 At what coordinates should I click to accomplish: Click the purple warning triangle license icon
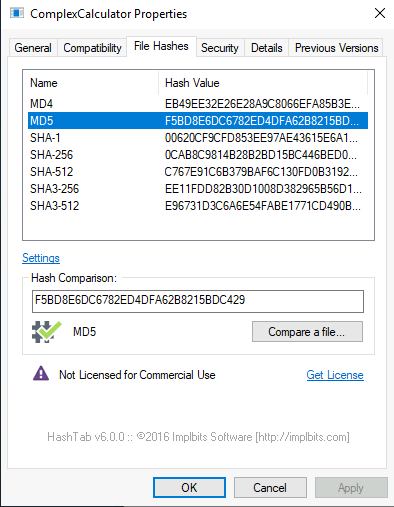pyautogui.click(x=41, y=374)
